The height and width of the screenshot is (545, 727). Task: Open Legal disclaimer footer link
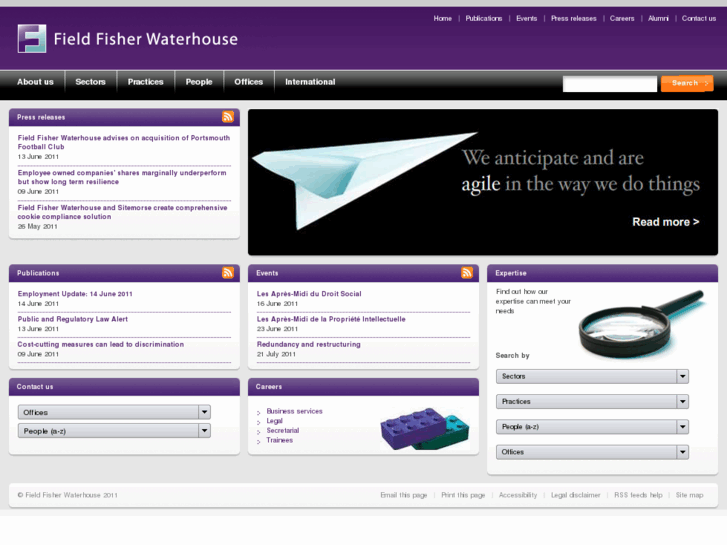pos(575,495)
